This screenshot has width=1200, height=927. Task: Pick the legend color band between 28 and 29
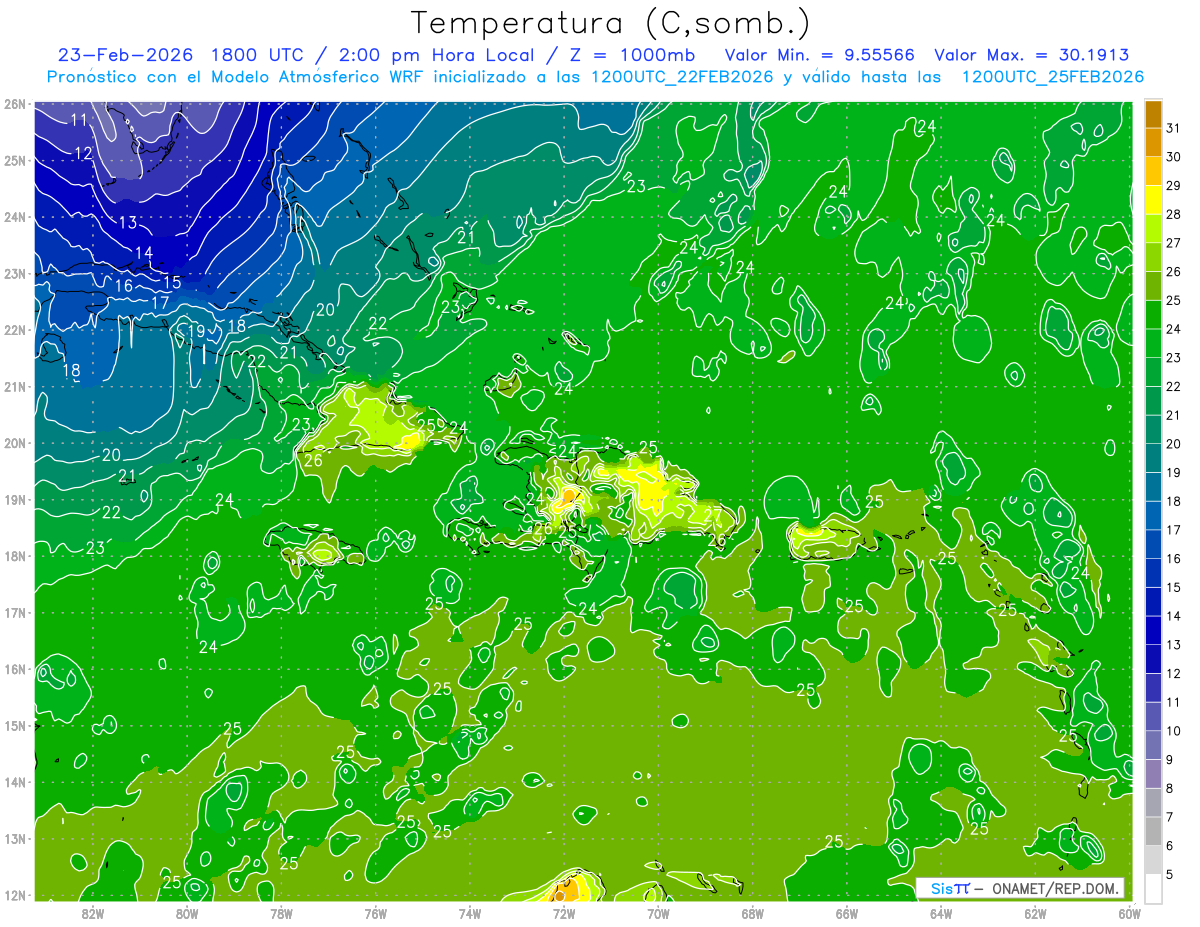click(1153, 199)
